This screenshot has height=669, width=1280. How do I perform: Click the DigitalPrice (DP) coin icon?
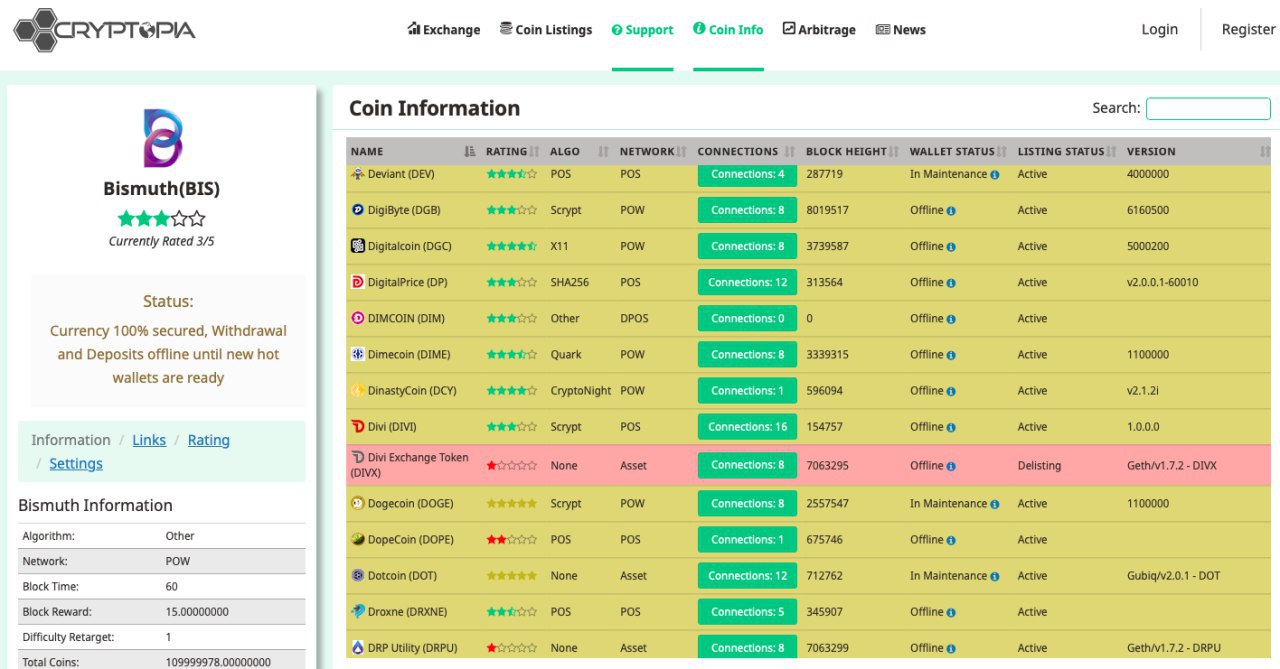tap(358, 282)
